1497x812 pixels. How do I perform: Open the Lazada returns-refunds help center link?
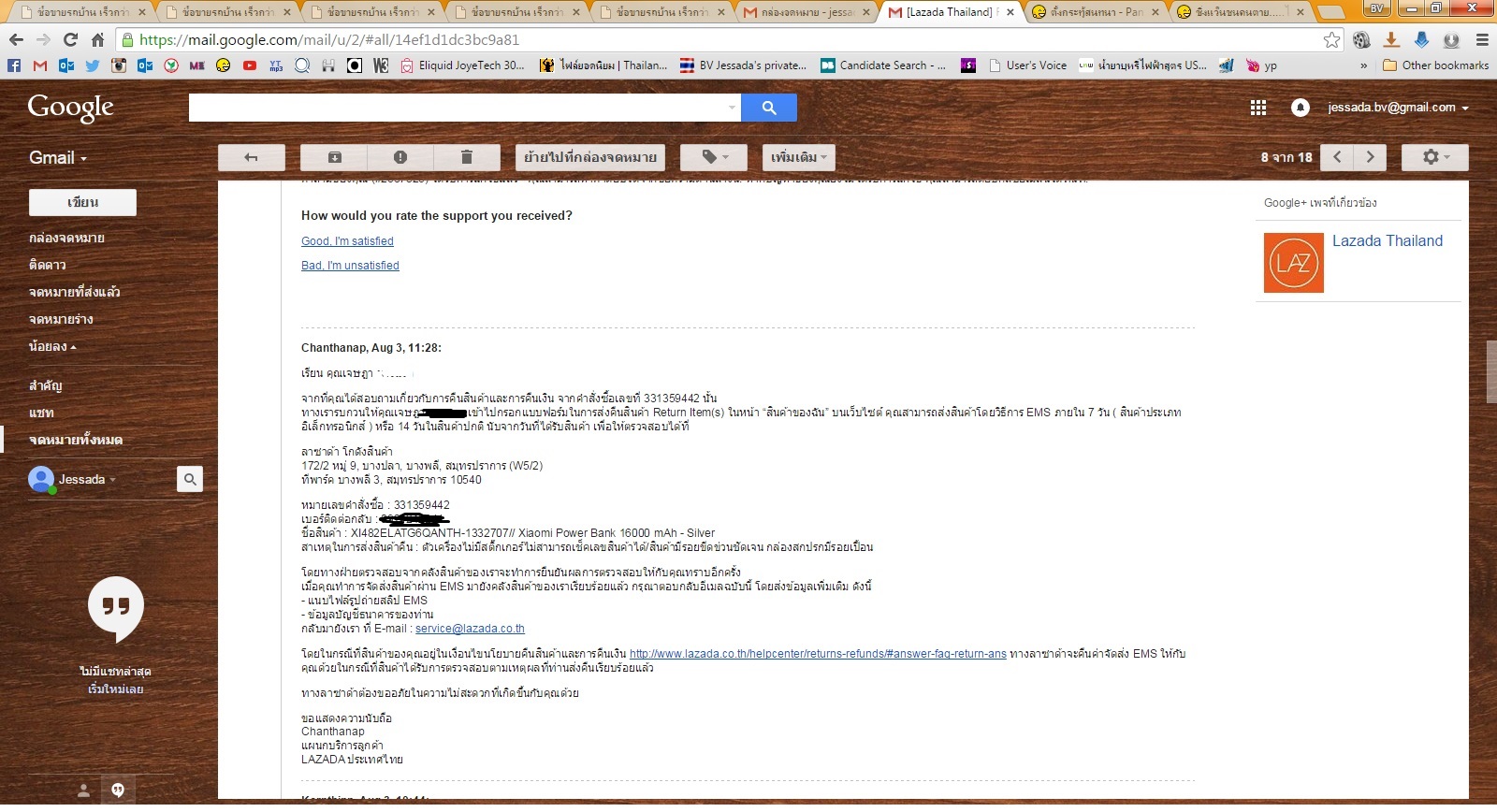point(818,654)
